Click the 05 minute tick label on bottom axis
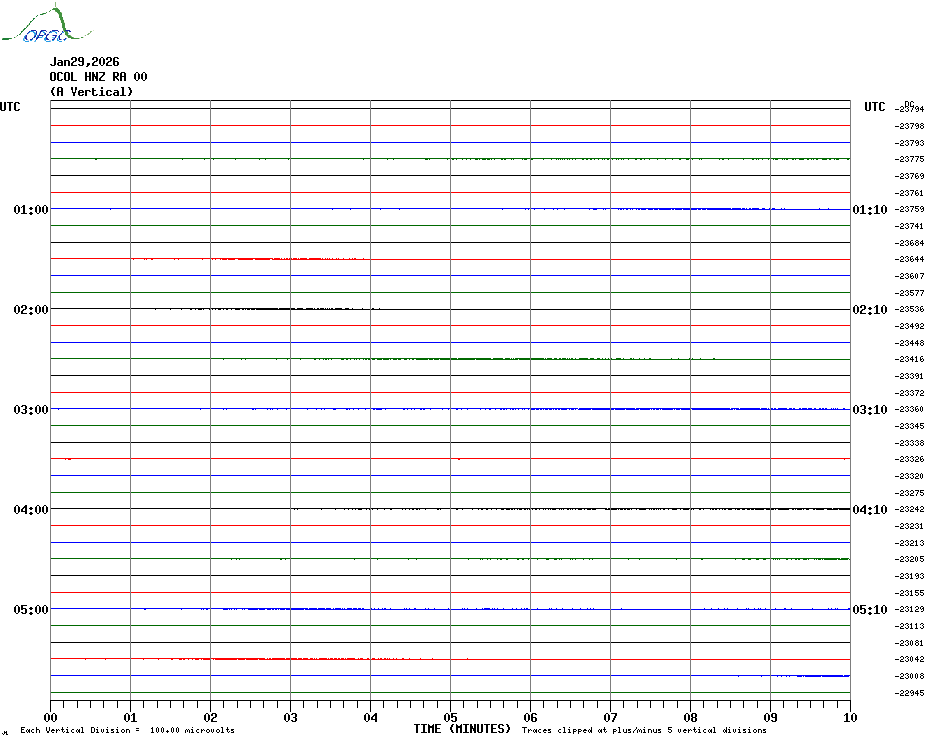The height and width of the screenshot is (744, 930). (x=450, y=717)
